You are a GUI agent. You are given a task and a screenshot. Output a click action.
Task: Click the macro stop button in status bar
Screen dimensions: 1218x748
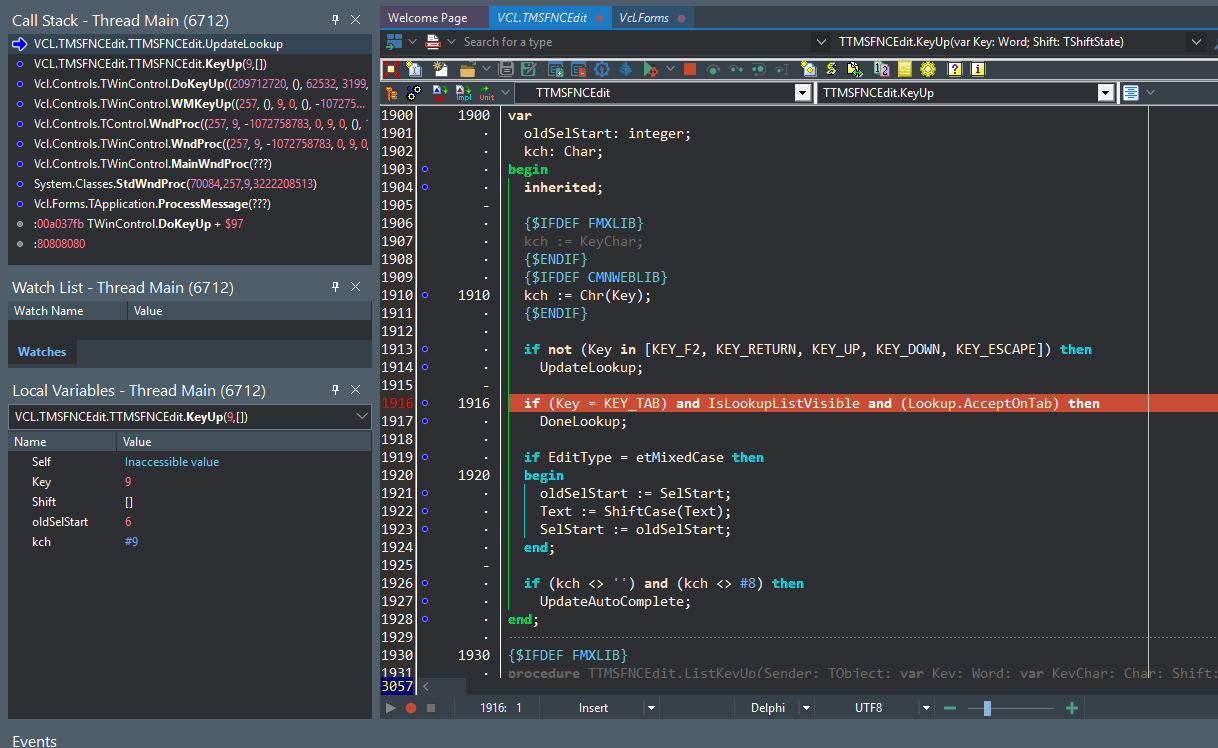[x=431, y=708]
